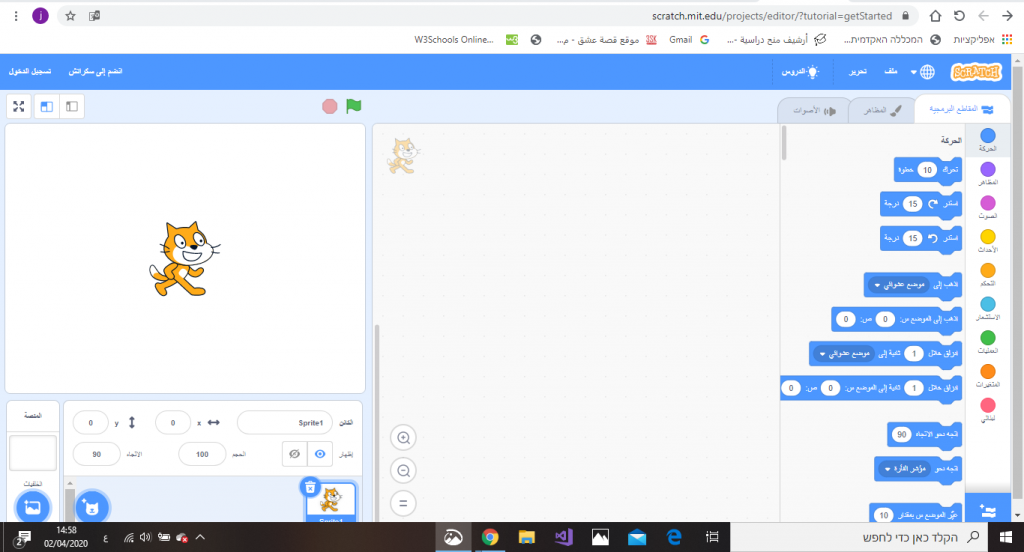The height and width of the screenshot is (552, 1024).
Task: Reload the page in the browser
Action: [x=959, y=16]
